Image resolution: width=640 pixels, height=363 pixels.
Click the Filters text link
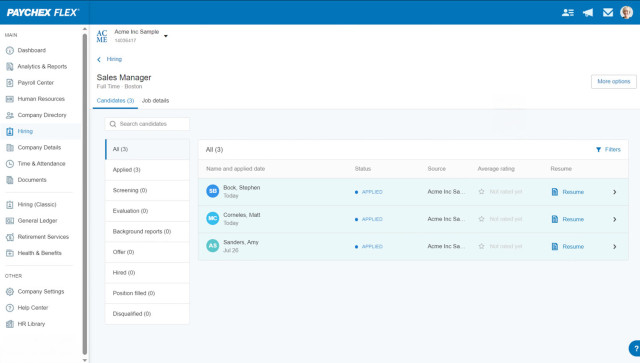[x=613, y=150]
